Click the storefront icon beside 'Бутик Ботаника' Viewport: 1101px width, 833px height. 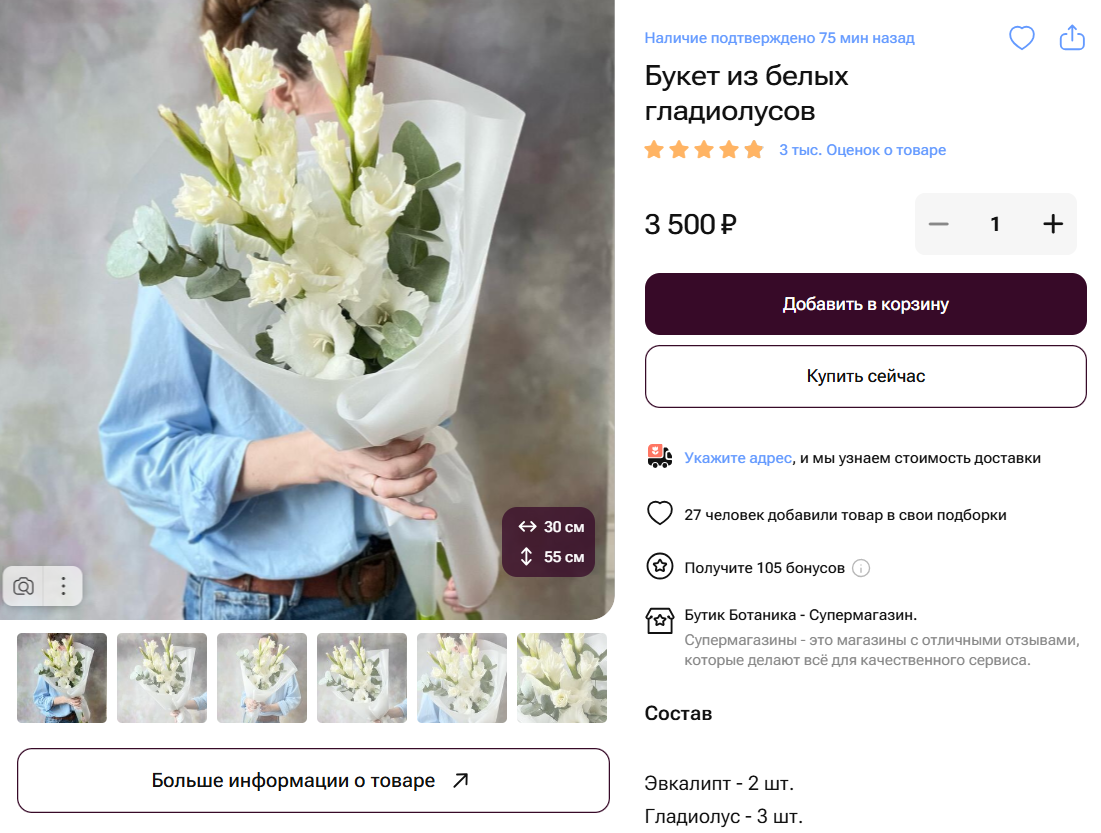pyautogui.click(x=659, y=620)
